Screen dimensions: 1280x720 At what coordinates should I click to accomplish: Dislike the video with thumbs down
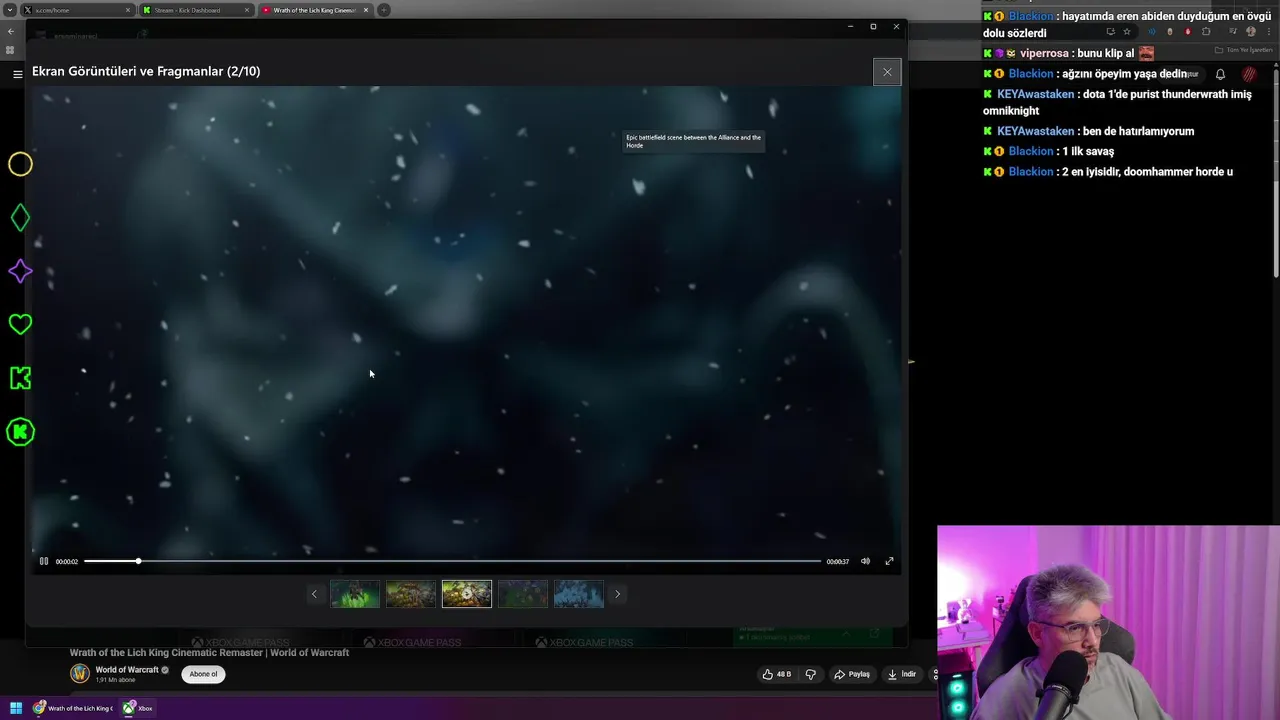pyautogui.click(x=811, y=674)
